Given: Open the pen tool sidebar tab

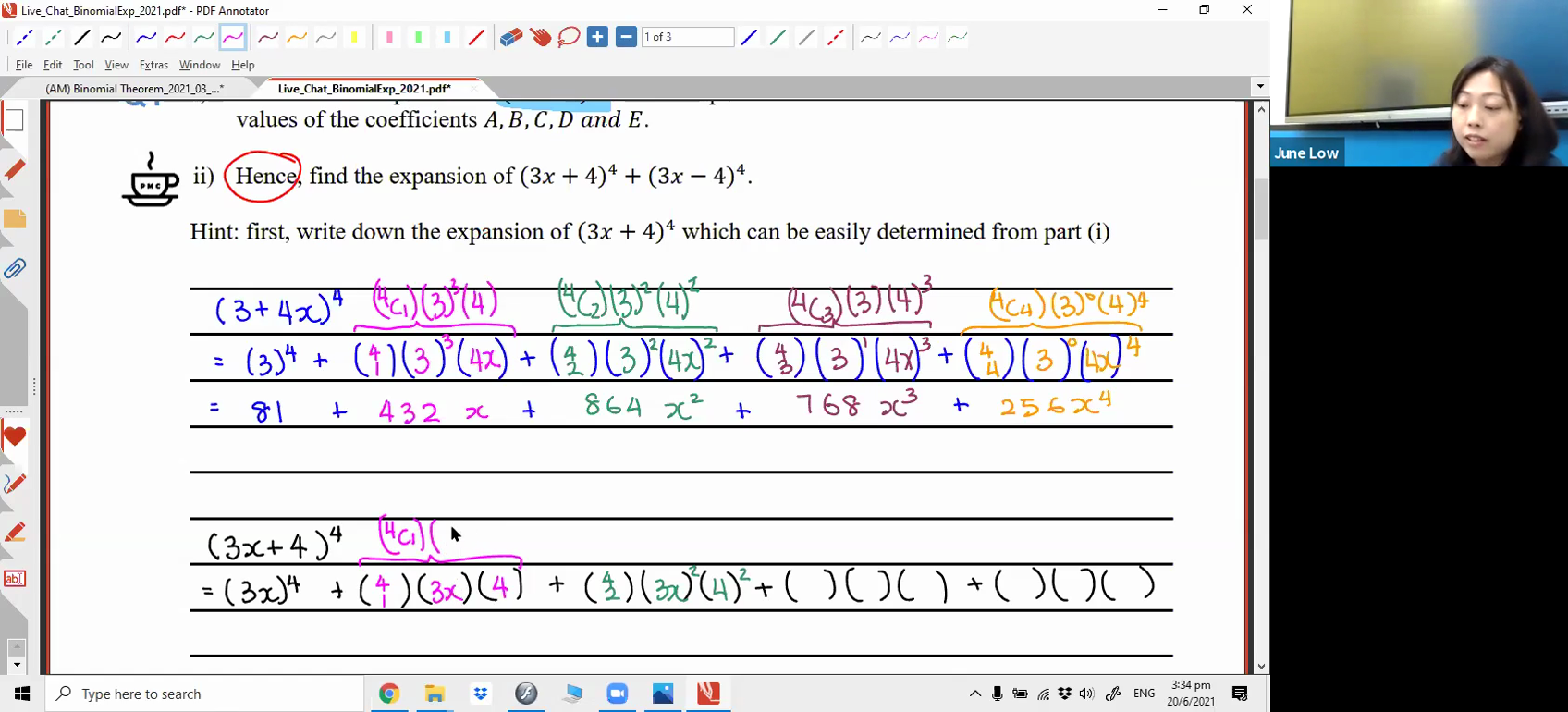Looking at the screenshot, I should pyautogui.click(x=14, y=484).
